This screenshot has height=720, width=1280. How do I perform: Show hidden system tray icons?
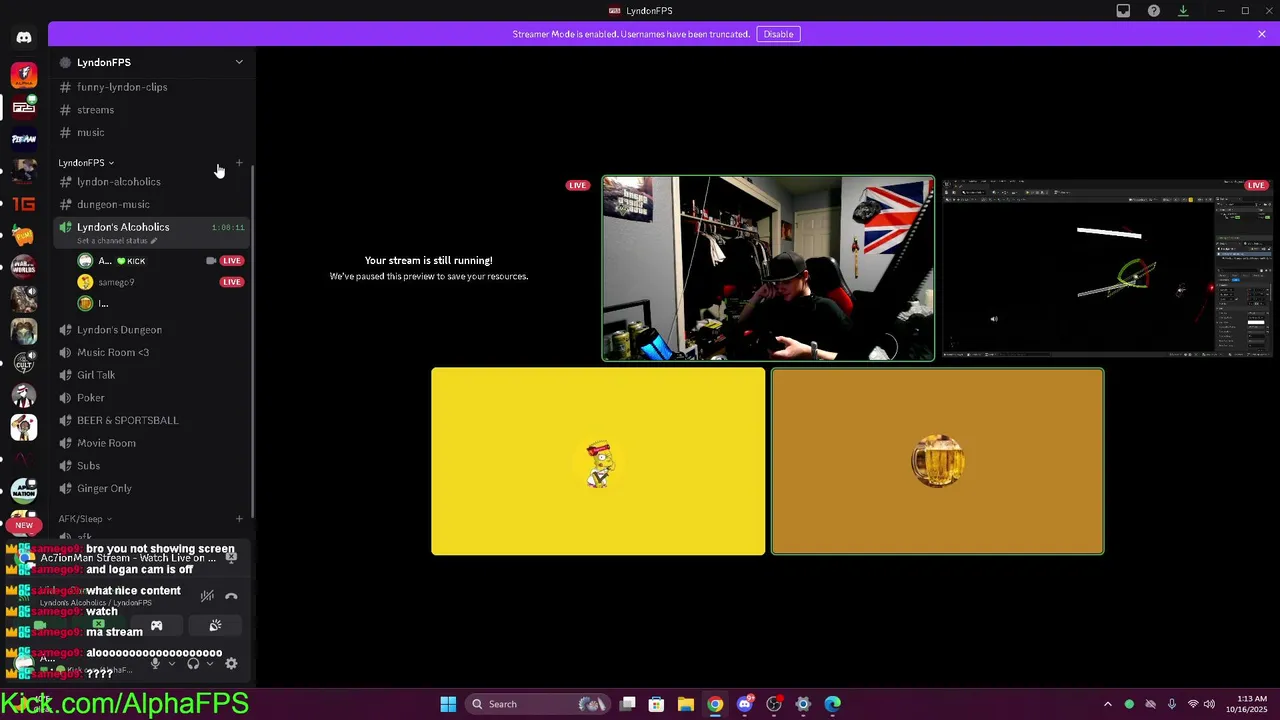tap(1107, 704)
